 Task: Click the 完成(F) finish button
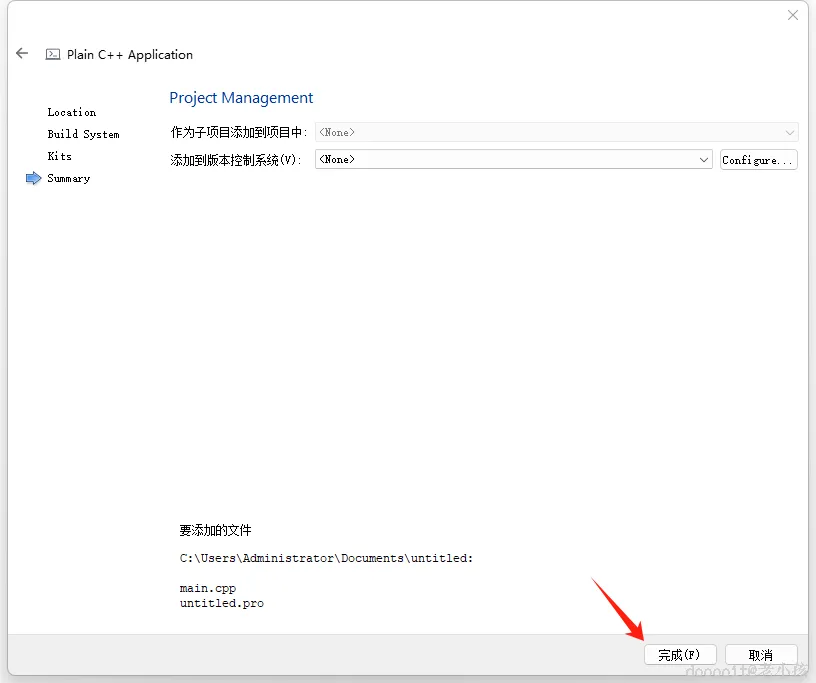pyautogui.click(x=680, y=654)
